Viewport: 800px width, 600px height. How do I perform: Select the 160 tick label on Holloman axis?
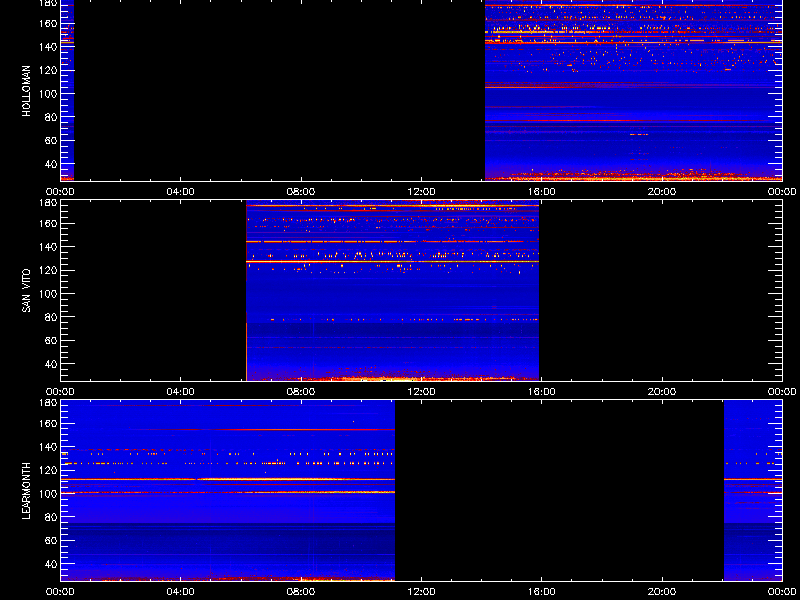click(49, 23)
